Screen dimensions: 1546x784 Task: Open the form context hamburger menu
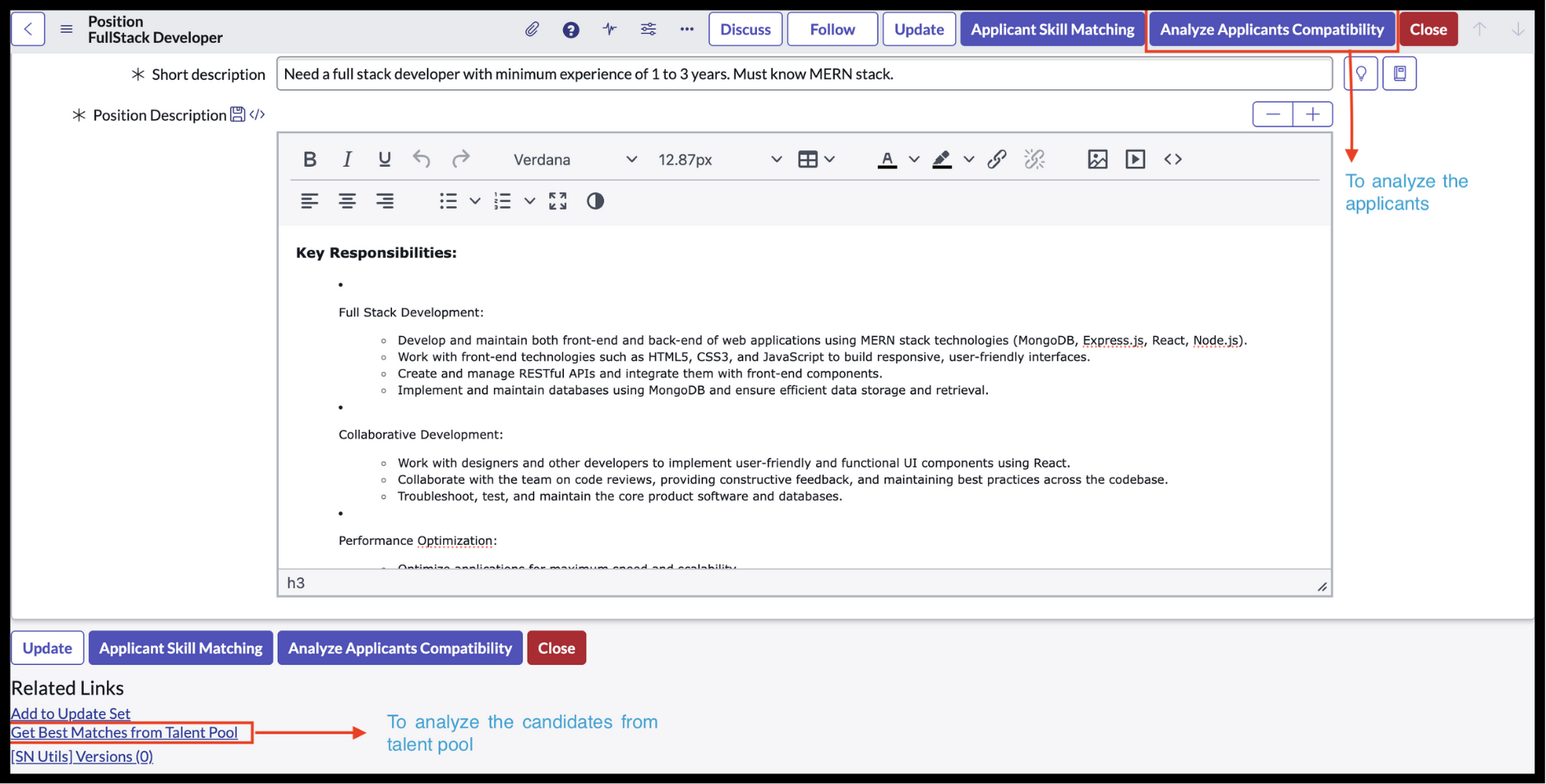(x=67, y=30)
